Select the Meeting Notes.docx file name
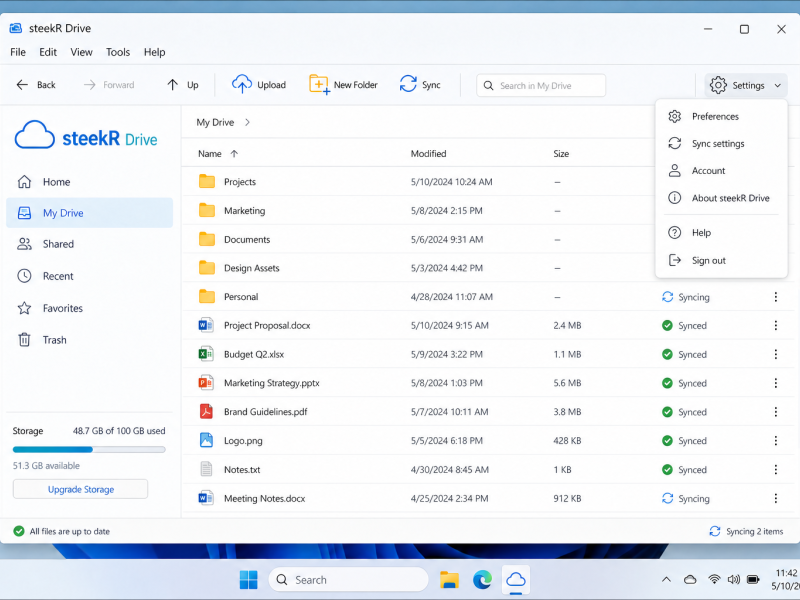This screenshot has height=600, width=800. tap(264, 498)
